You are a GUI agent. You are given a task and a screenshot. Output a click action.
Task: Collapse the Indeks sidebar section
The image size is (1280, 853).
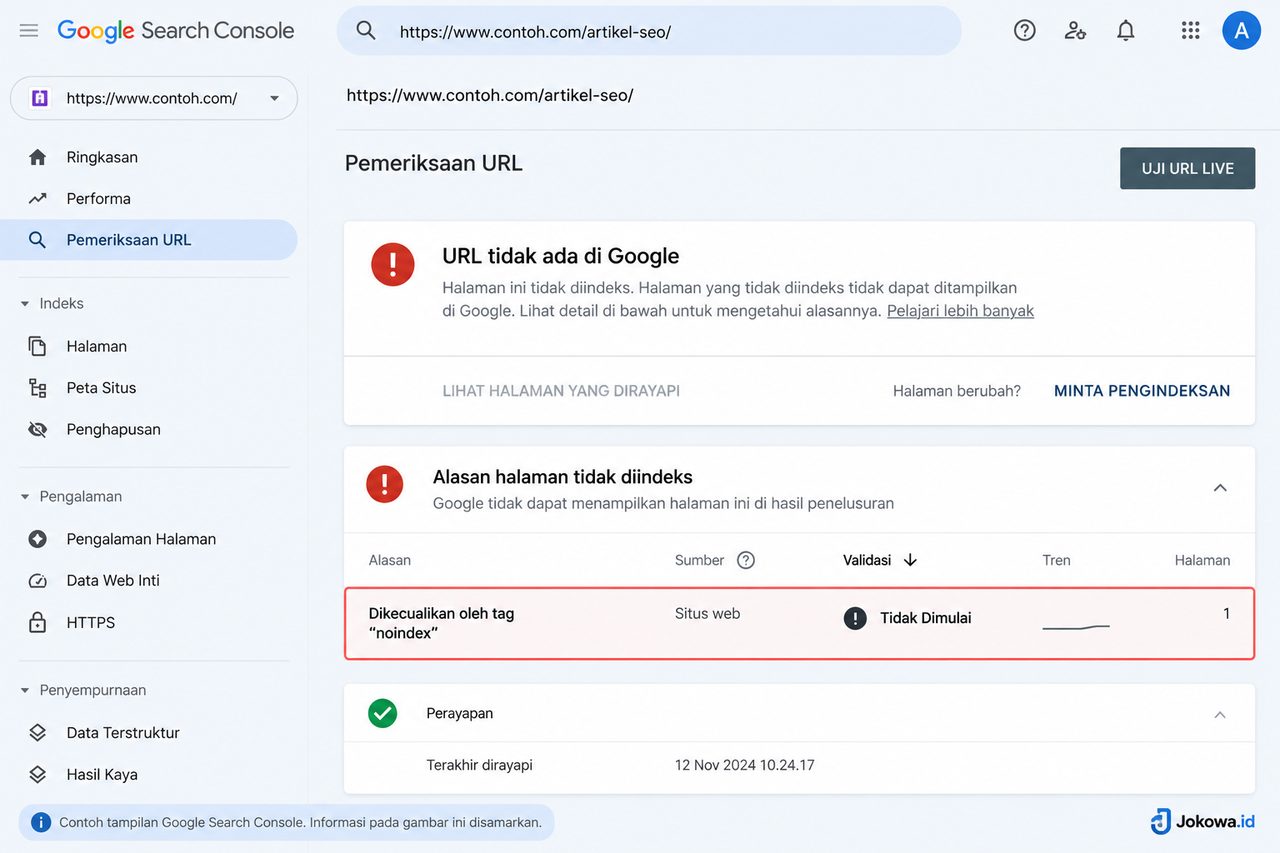pyautogui.click(x=25, y=304)
